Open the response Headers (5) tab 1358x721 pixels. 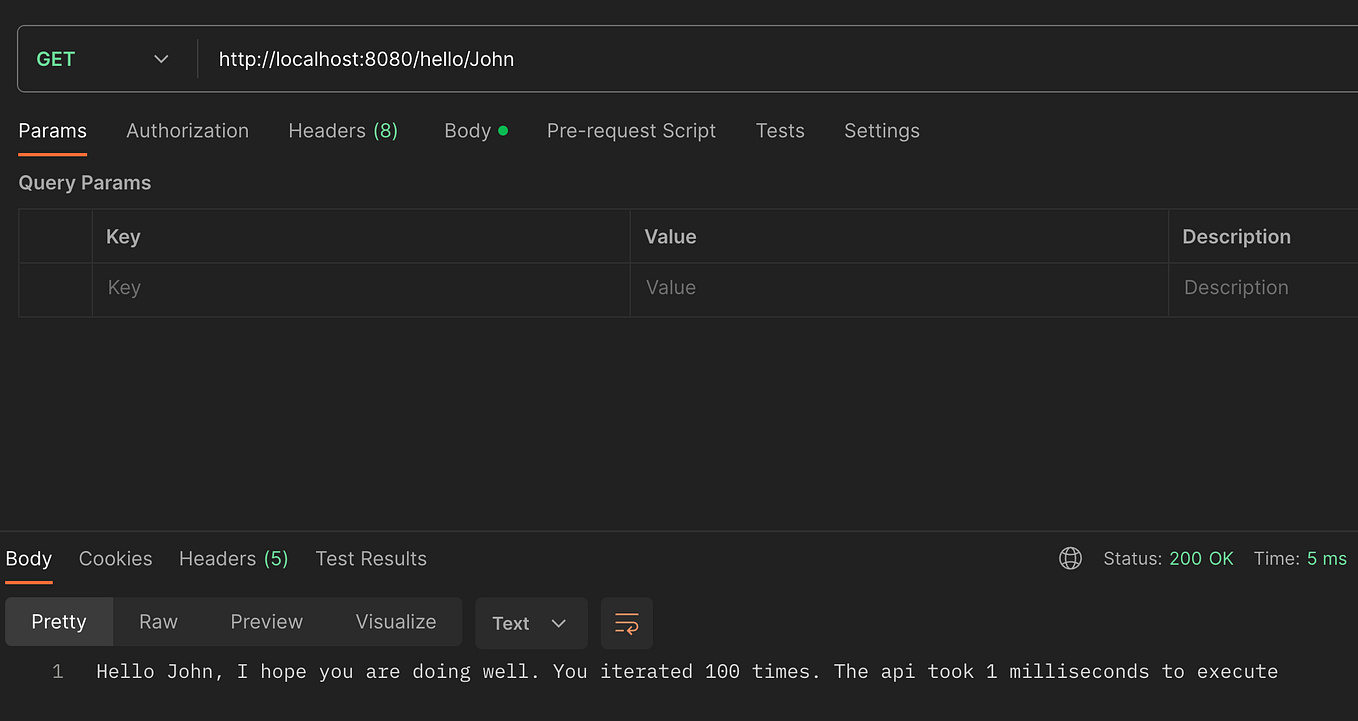(x=233, y=558)
